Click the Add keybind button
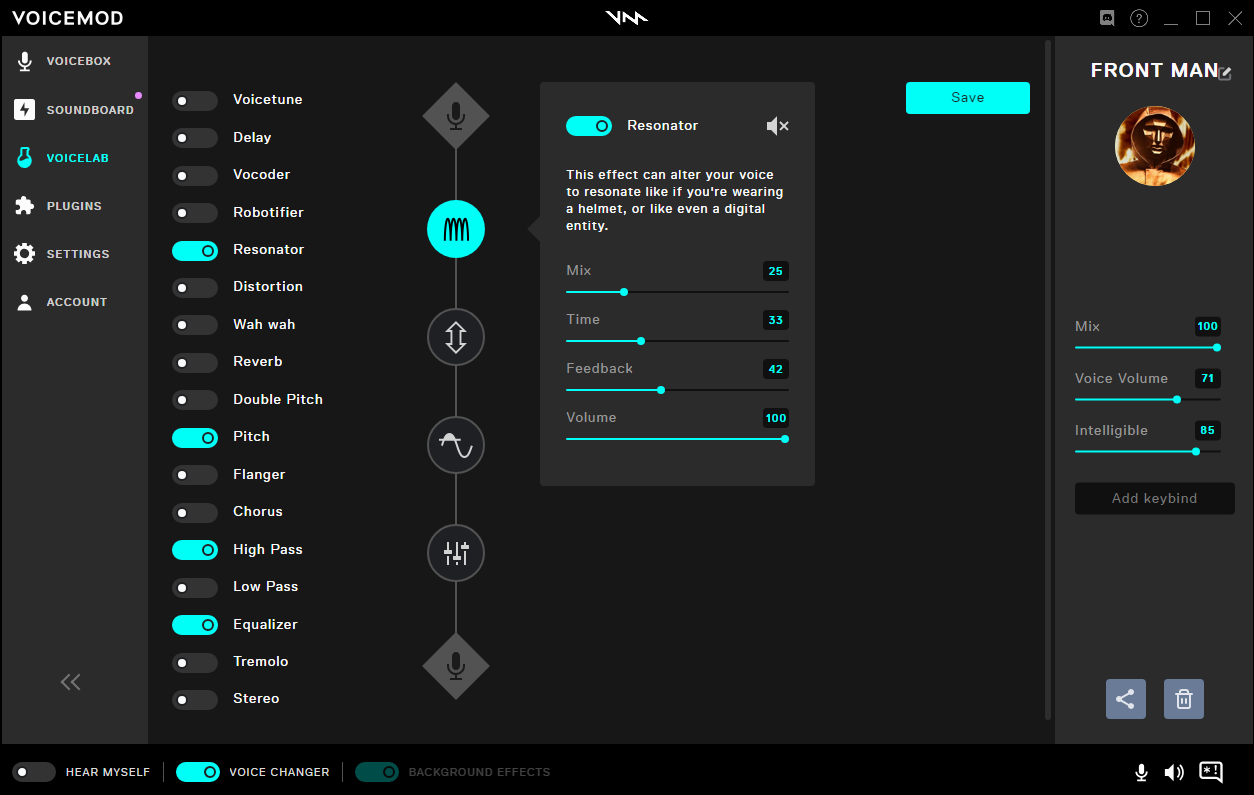 point(1154,498)
